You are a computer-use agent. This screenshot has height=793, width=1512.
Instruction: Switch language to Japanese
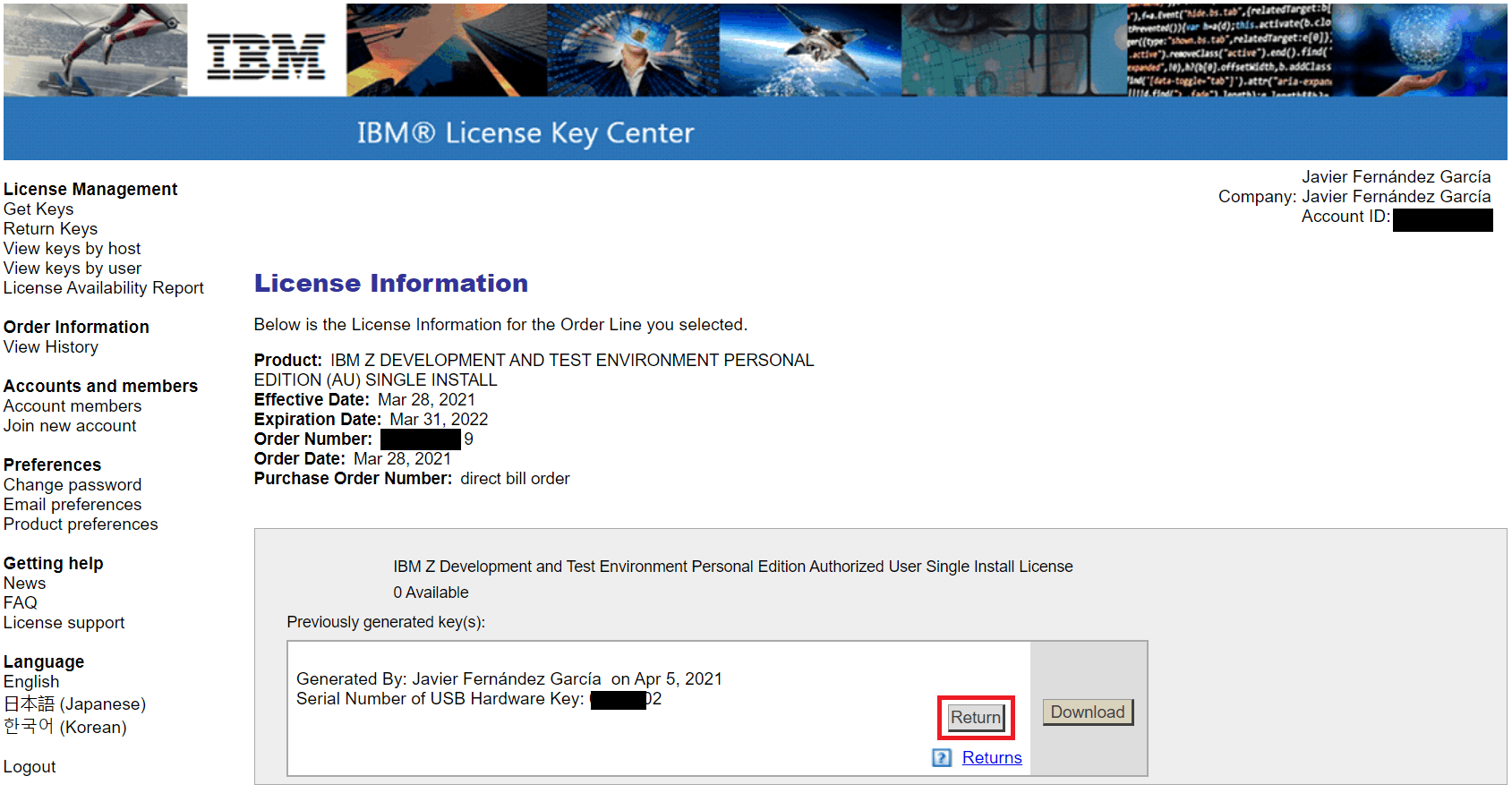[74, 704]
